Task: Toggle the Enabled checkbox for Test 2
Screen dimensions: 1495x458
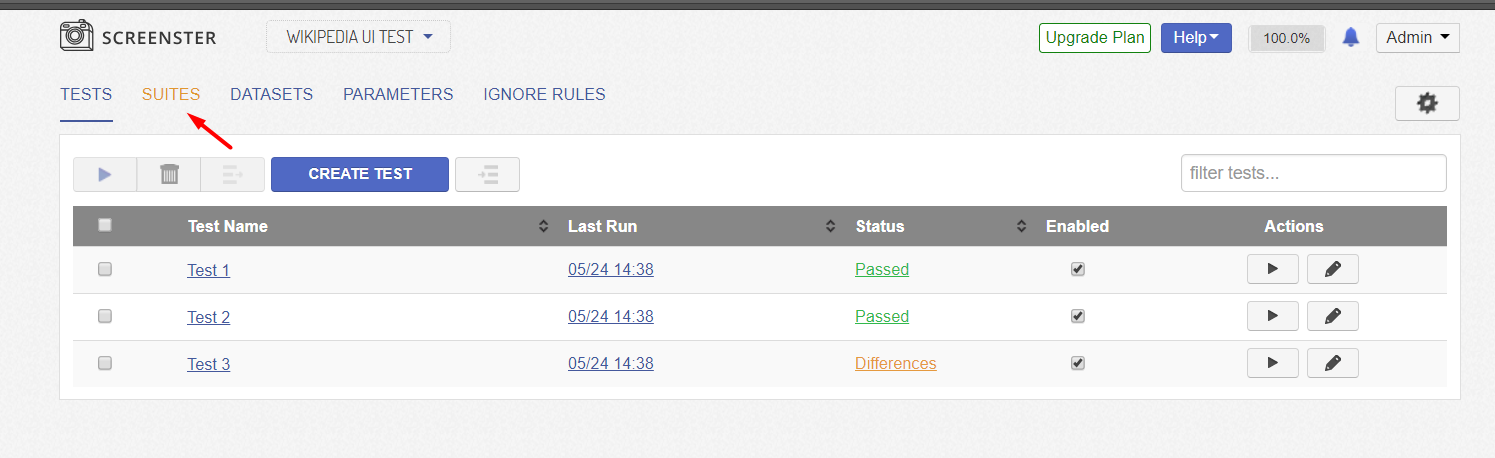Action: pos(1078,316)
